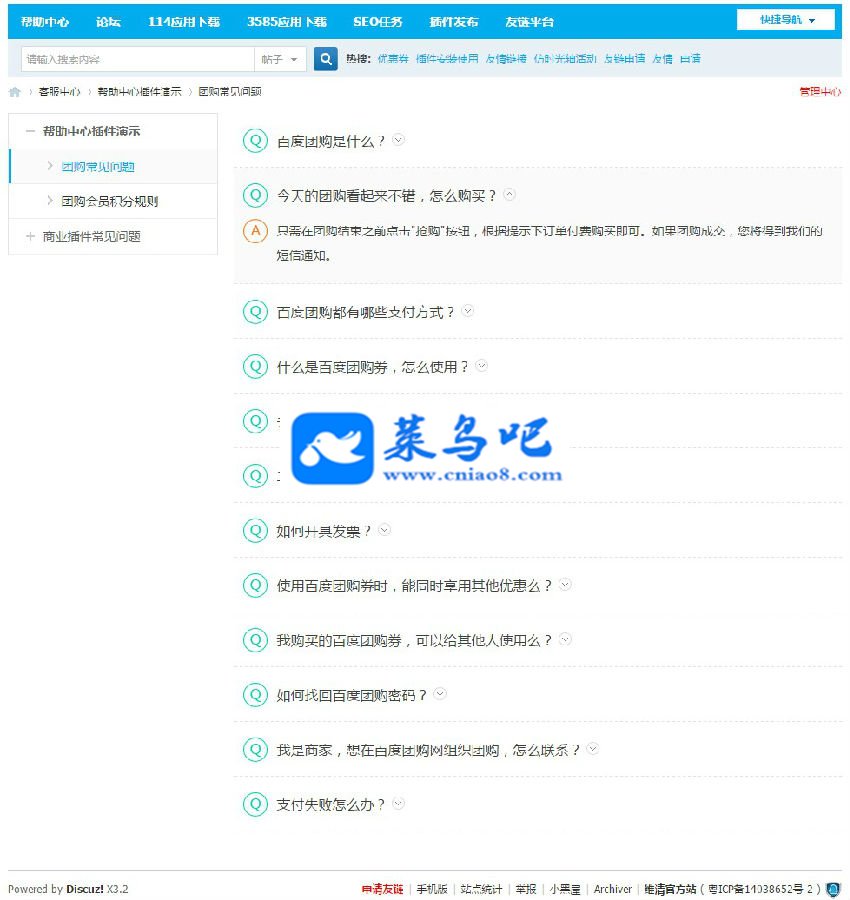Click the shield badge icon in footer
The width and height of the screenshot is (850, 900).
833,889
